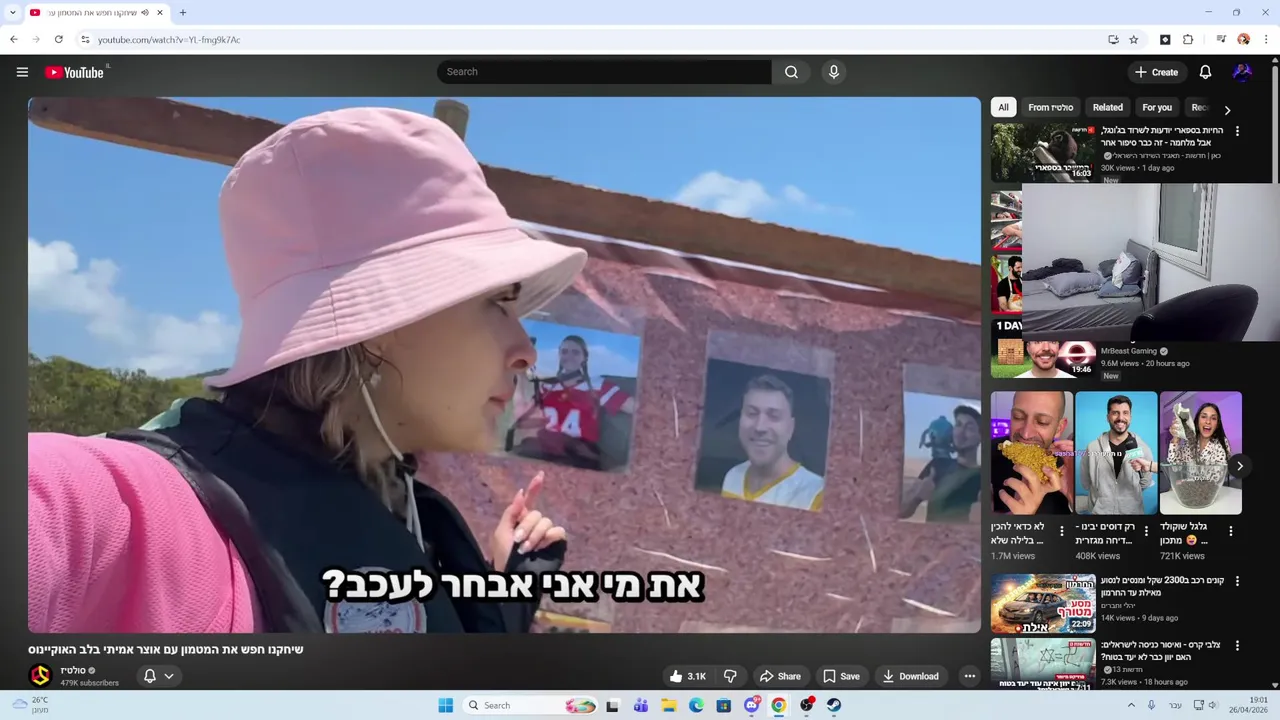Click the Windows Start button
Screen dimensions: 1280x720
pos(446,705)
